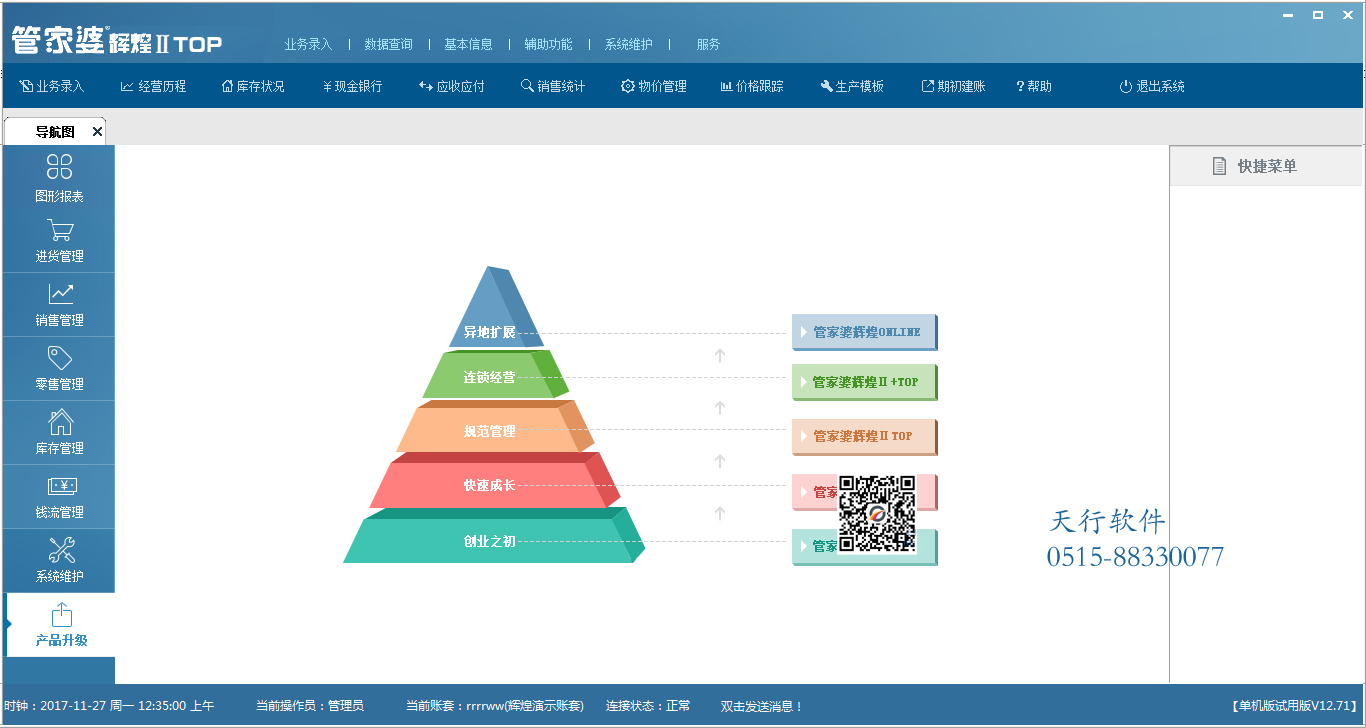Open the 业务录入 top menu

click(x=308, y=44)
